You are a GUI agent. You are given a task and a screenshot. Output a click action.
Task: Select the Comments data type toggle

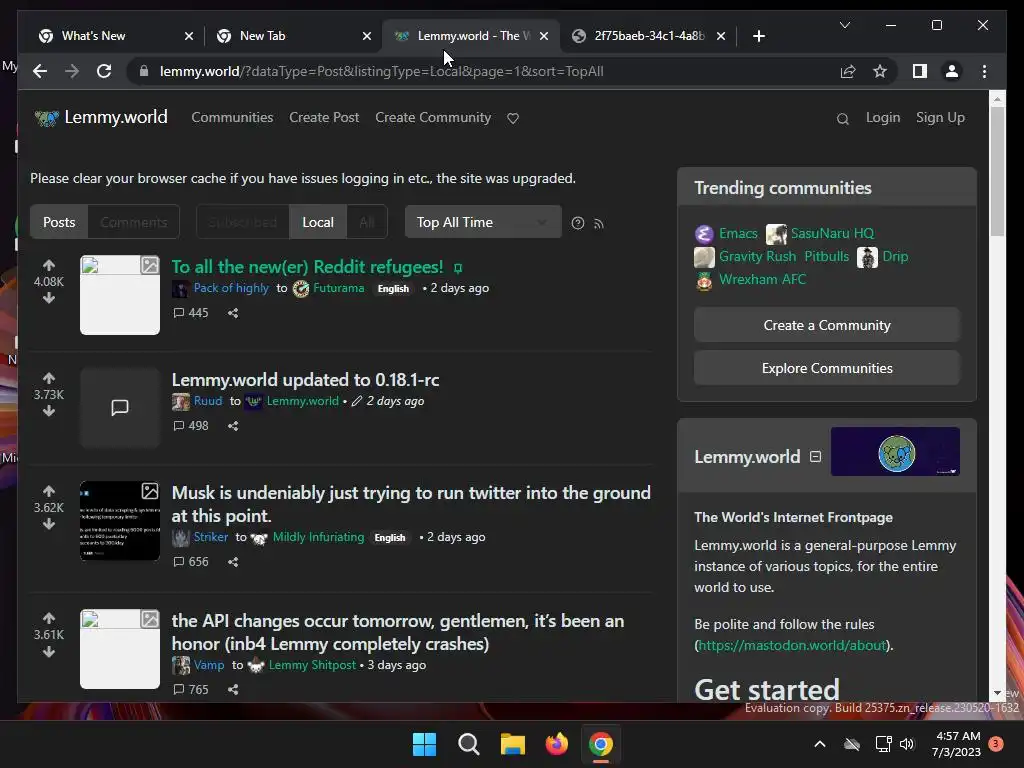coord(133,222)
